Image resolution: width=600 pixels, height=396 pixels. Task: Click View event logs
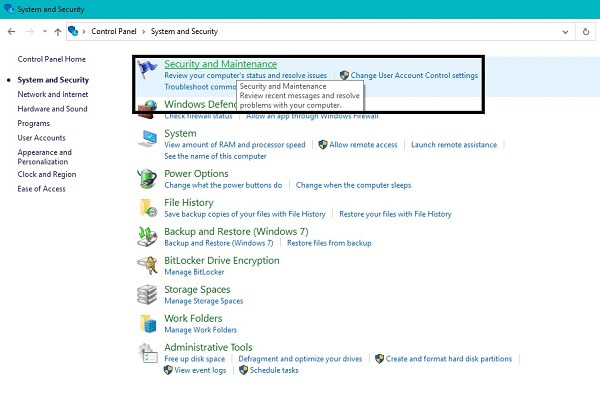[200, 370]
